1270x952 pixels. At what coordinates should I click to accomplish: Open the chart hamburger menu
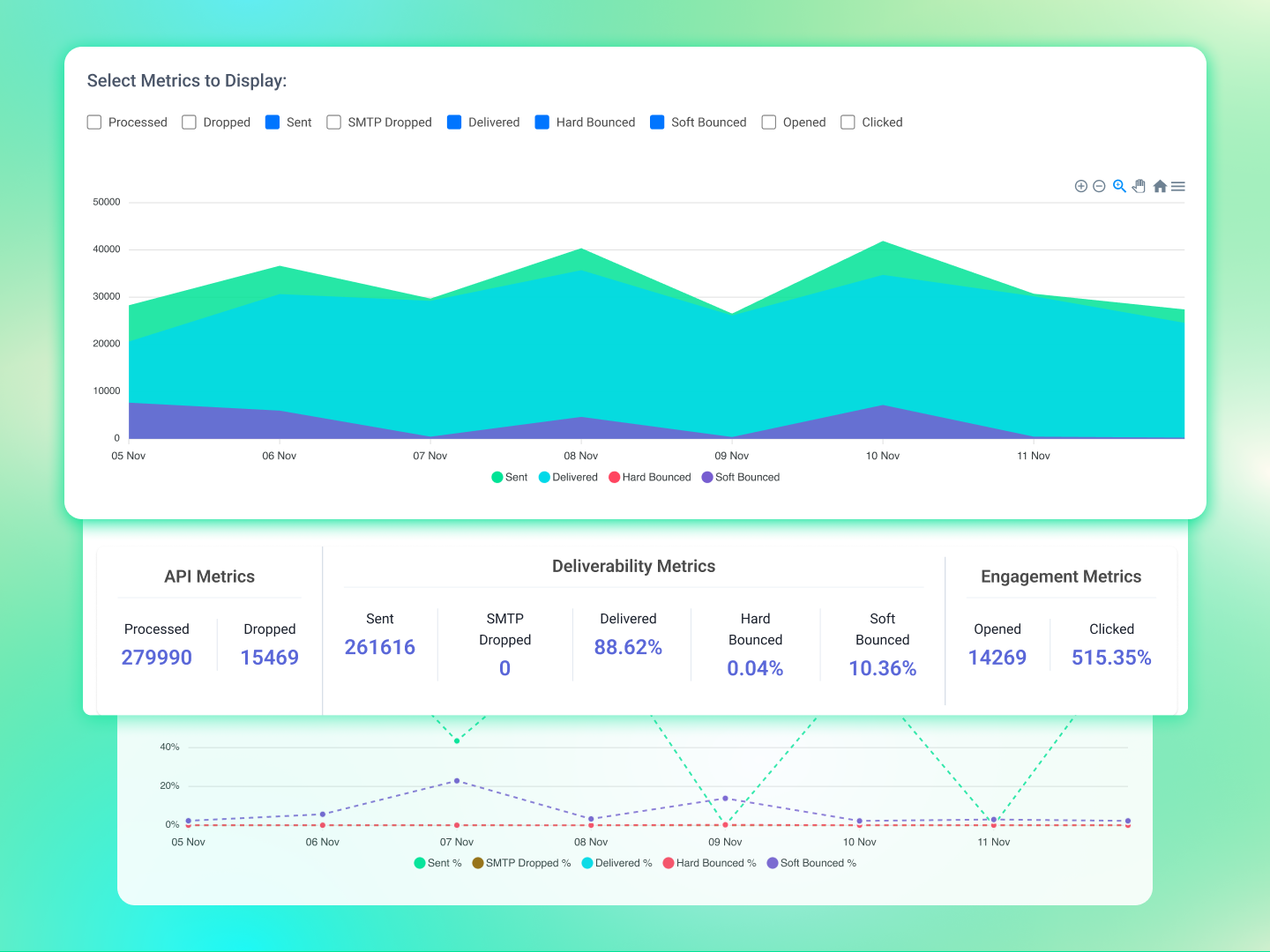(x=1178, y=186)
